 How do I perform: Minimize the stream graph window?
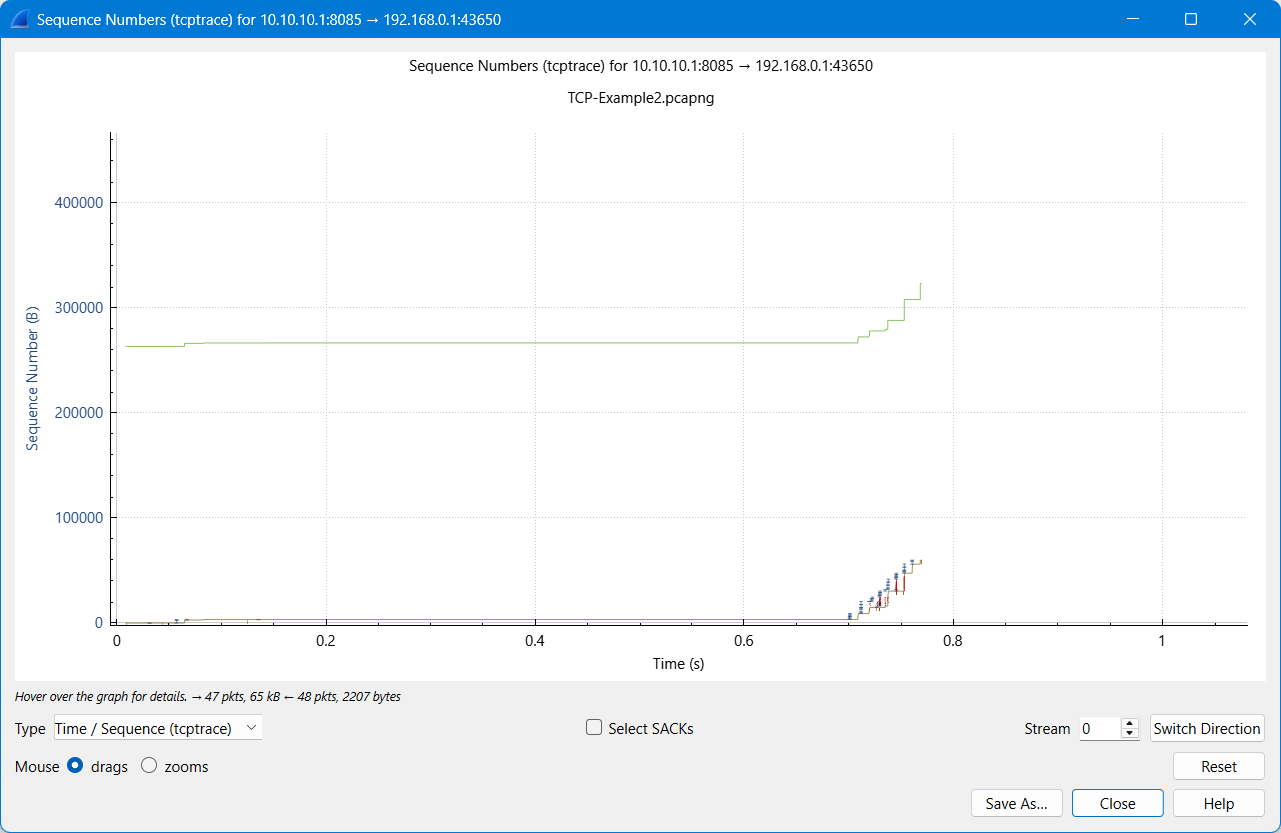point(1132,19)
